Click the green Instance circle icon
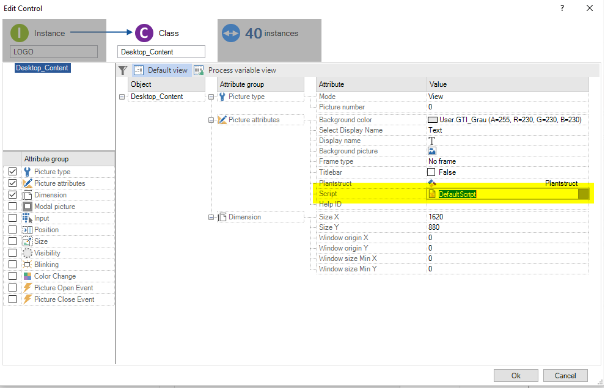605x389 pixels. tap(19, 33)
